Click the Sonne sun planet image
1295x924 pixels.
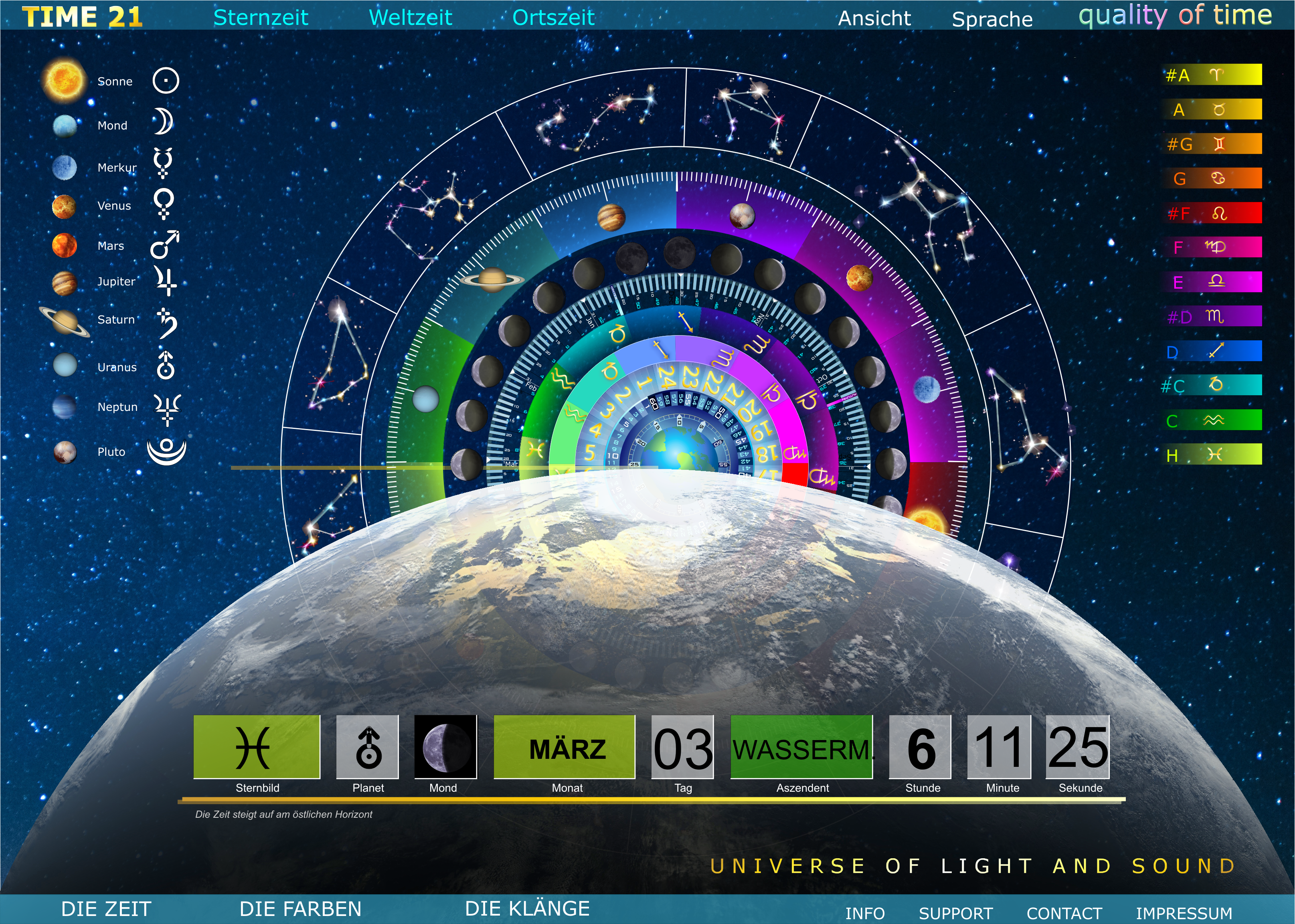click(64, 80)
